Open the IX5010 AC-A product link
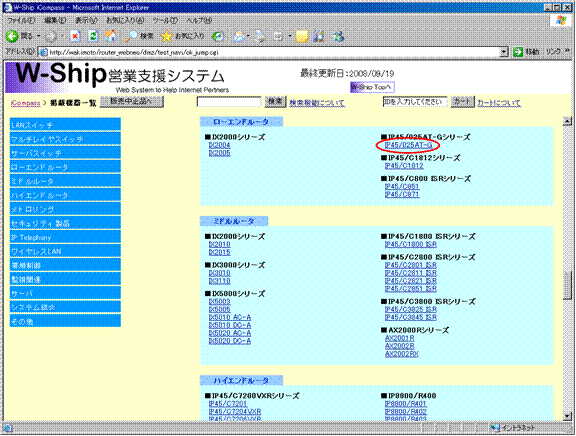Screen dimensions: 576x436 (x=230, y=317)
